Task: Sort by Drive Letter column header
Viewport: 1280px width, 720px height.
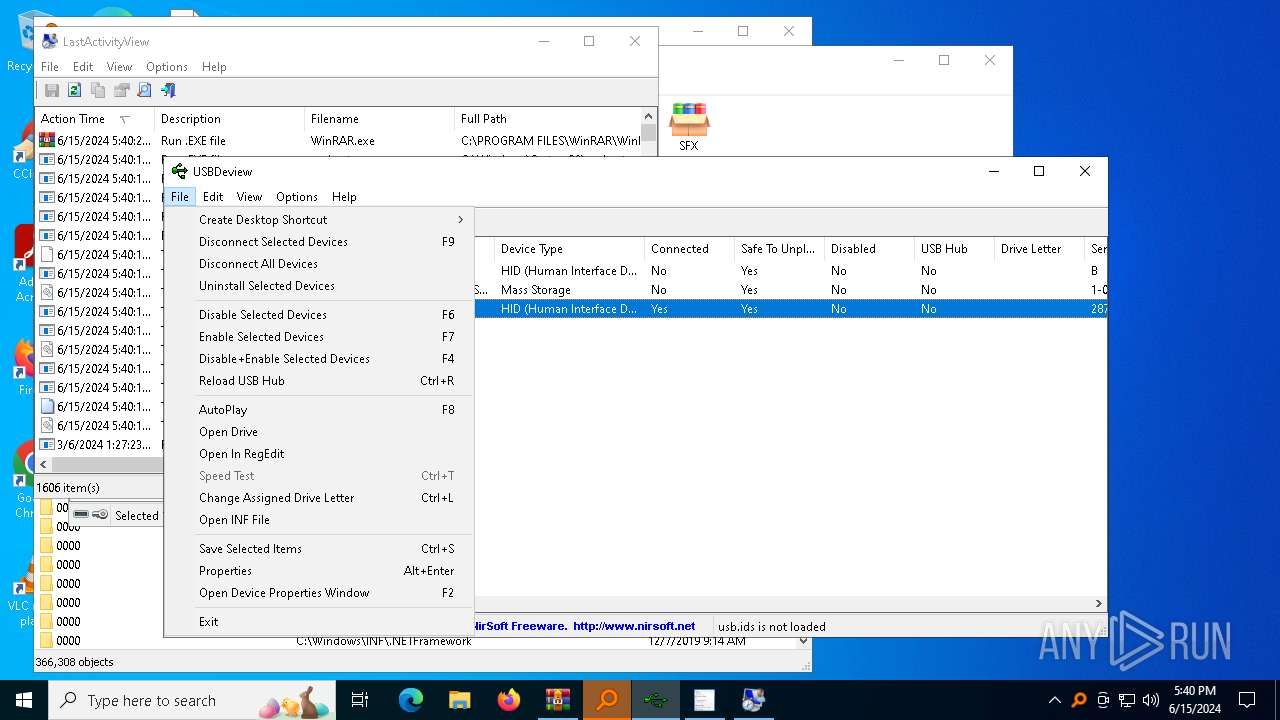Action: click(1039, 249)
